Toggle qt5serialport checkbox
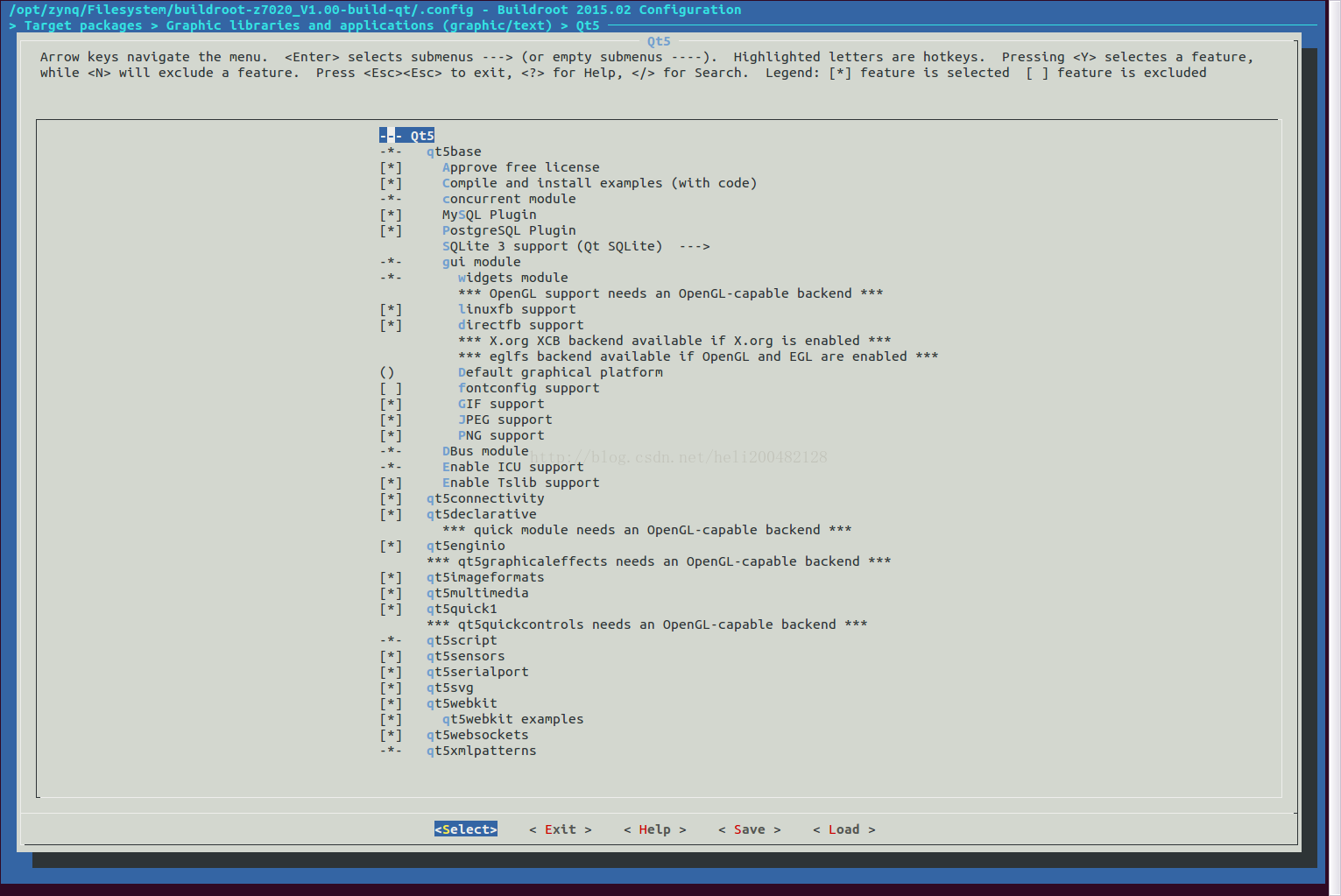This screenshot has width=1341, height=896. coord(391,672)
